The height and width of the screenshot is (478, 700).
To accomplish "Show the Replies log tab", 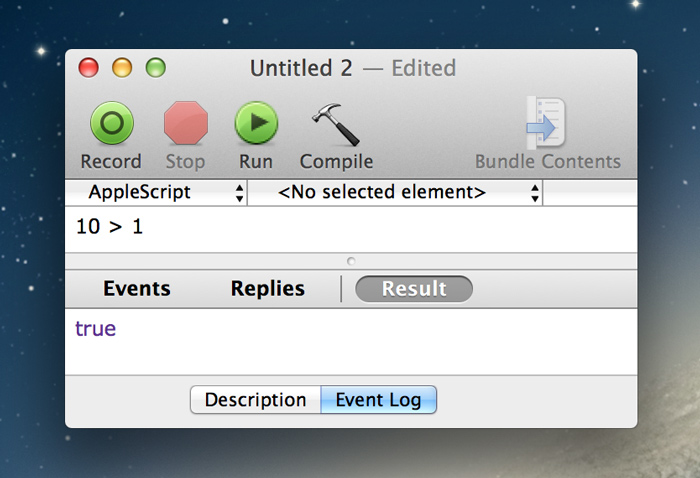I will pyautogui.click(x=267, y=289).
